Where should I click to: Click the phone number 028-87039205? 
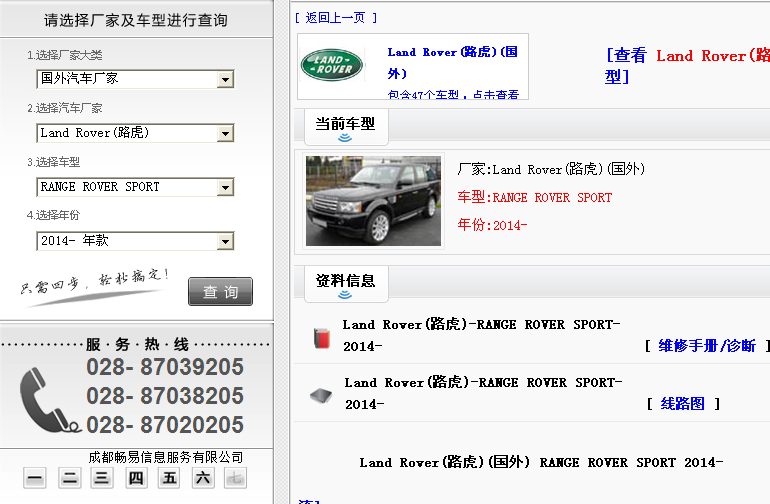click(x=165, y=367)
